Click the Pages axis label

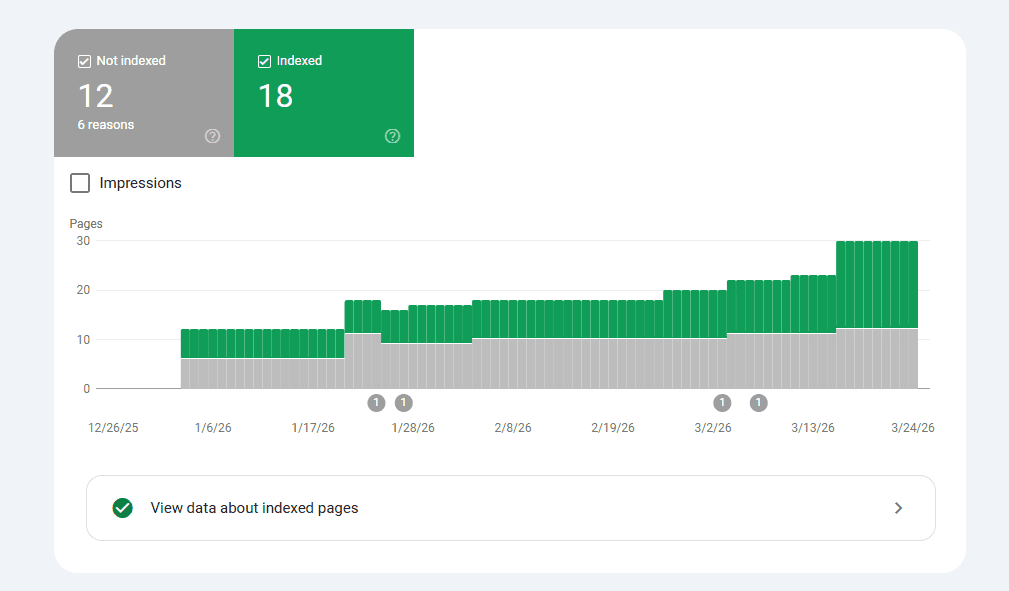coord(86,223)
